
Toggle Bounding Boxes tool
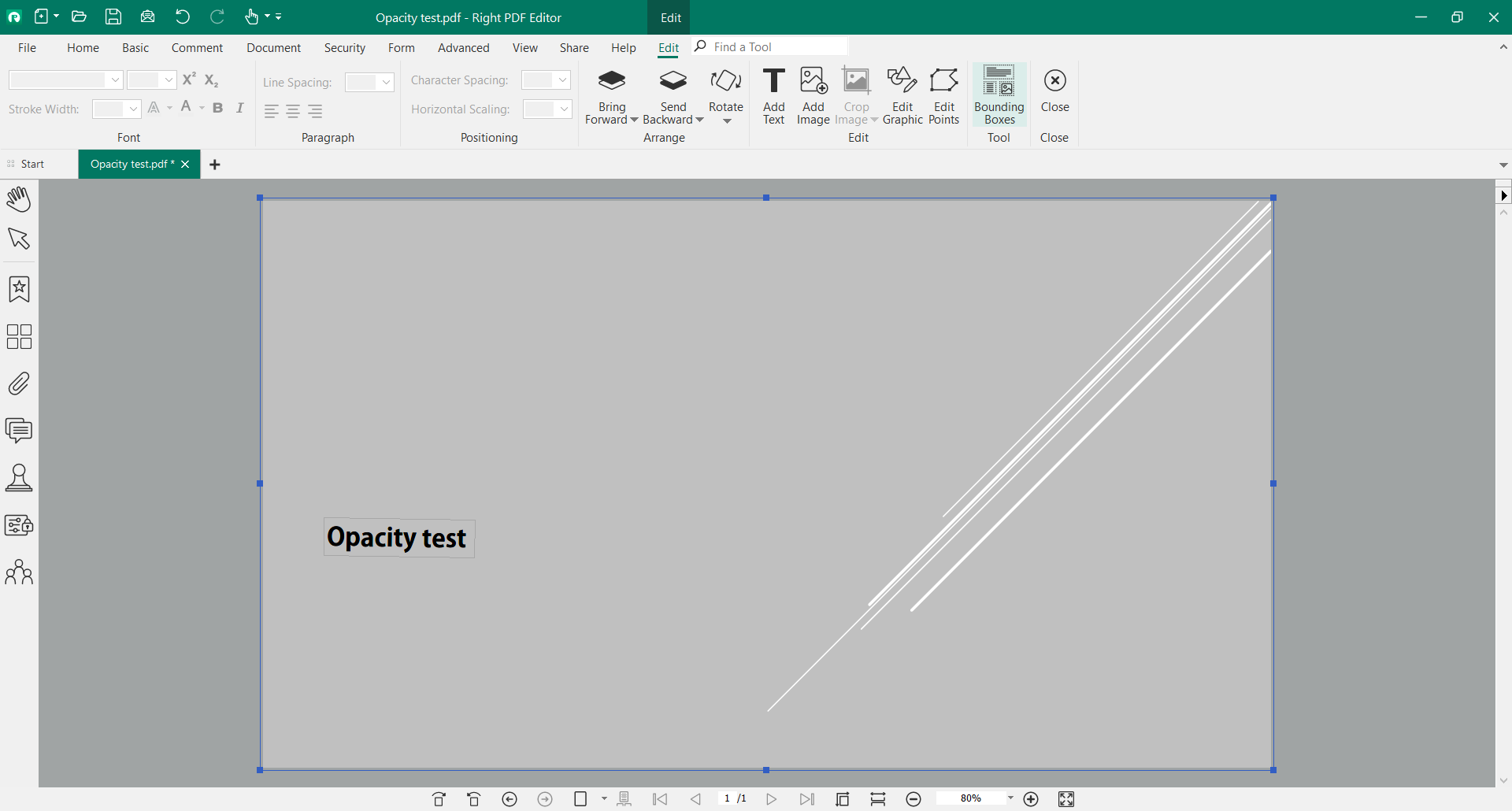999,96
